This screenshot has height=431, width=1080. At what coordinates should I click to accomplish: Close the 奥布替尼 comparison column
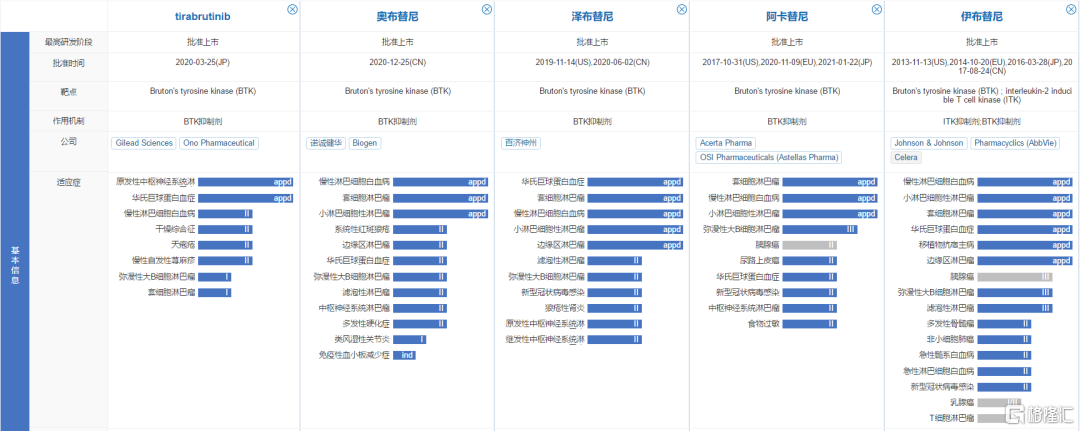coord(487,9)
